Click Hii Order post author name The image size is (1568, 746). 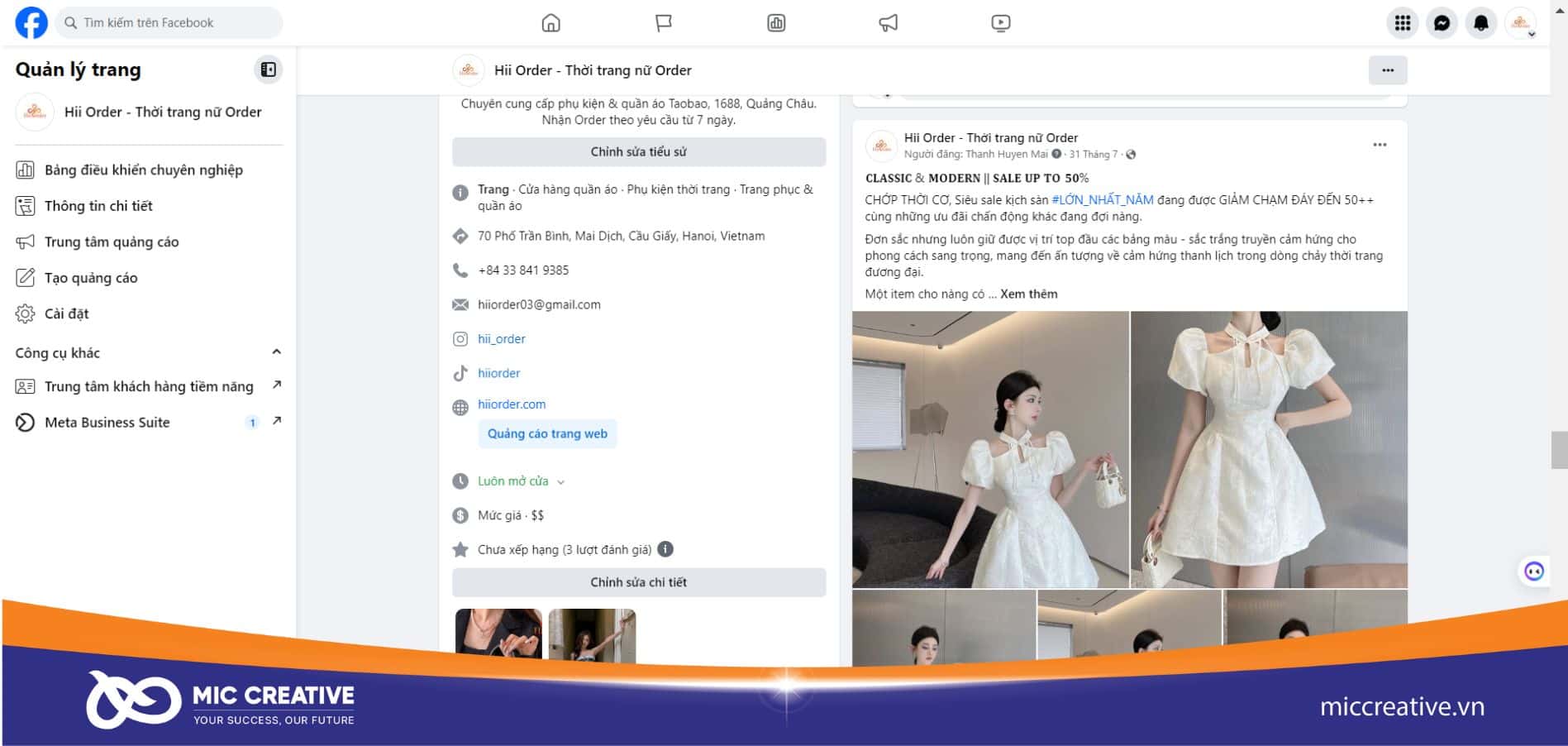click(x=991, y=138)
